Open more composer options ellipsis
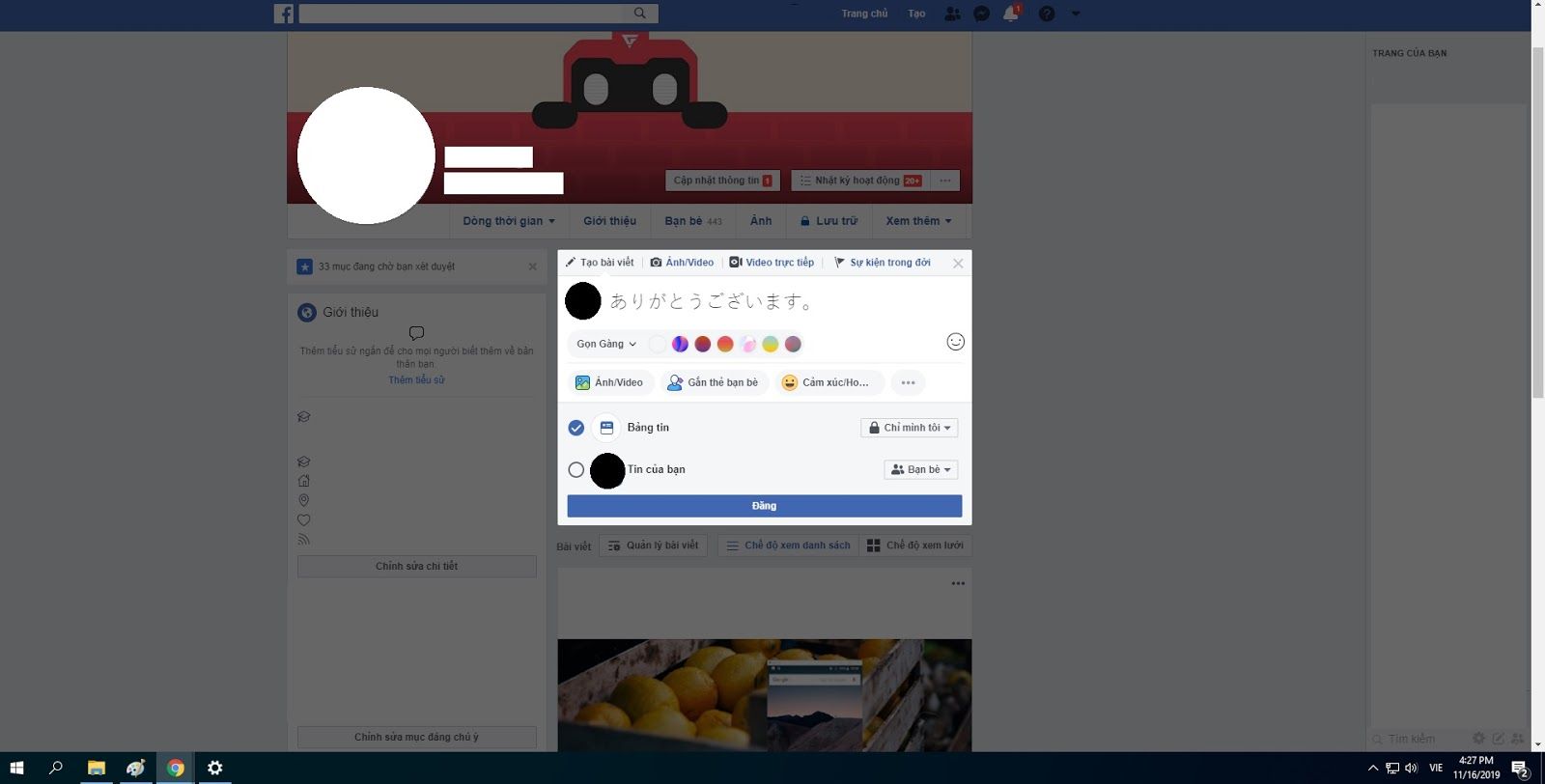1545x784 pixels. pos(908,383)
